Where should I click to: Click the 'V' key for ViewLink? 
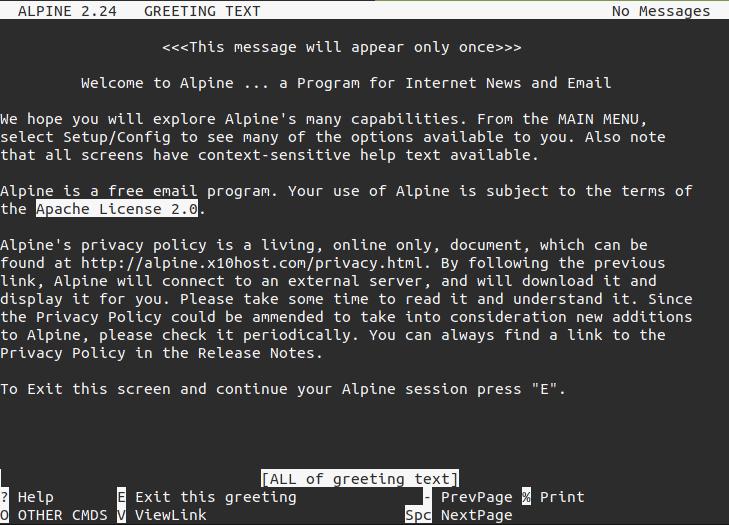pos(121,515)
